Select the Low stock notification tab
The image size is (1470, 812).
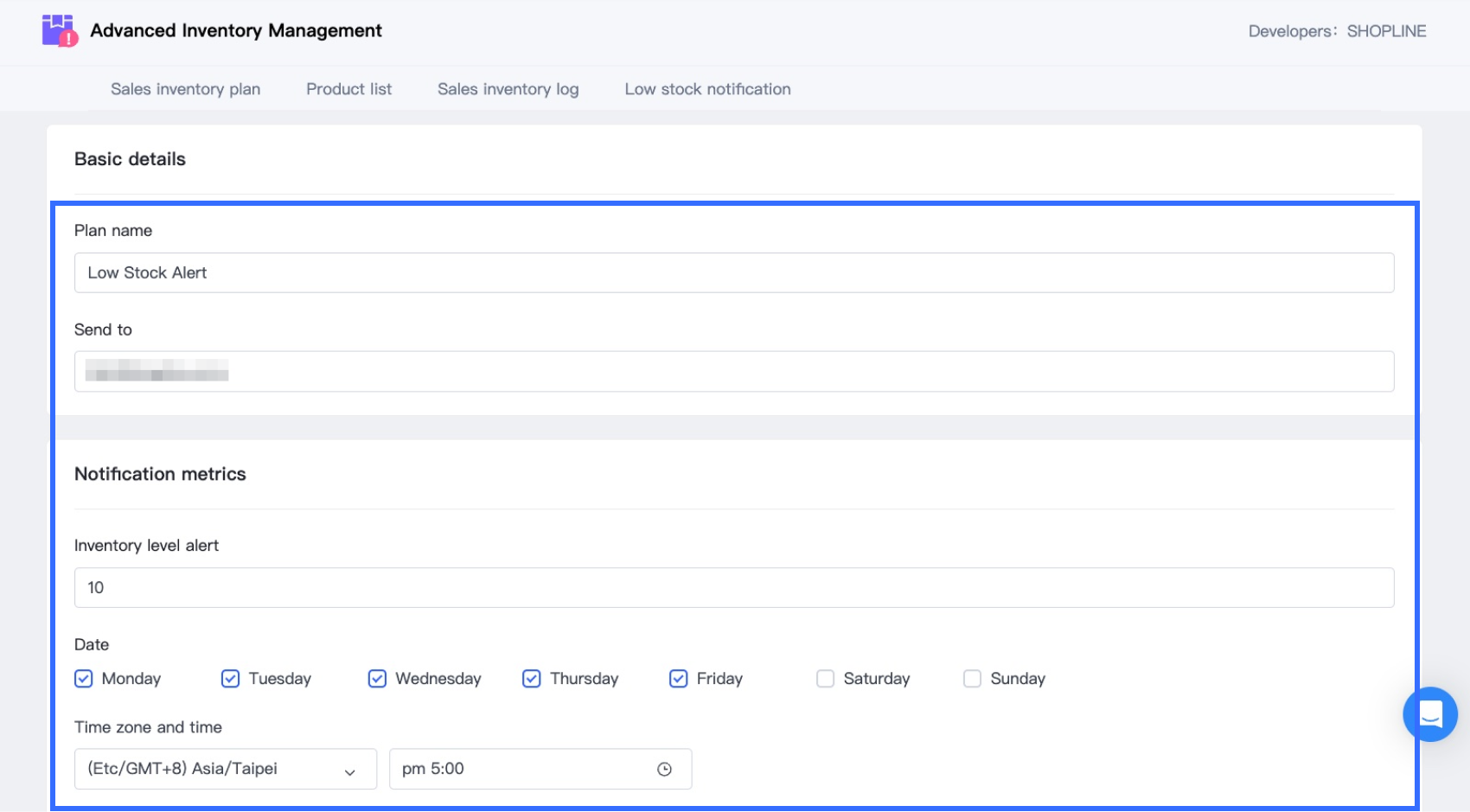pos(707,89)
